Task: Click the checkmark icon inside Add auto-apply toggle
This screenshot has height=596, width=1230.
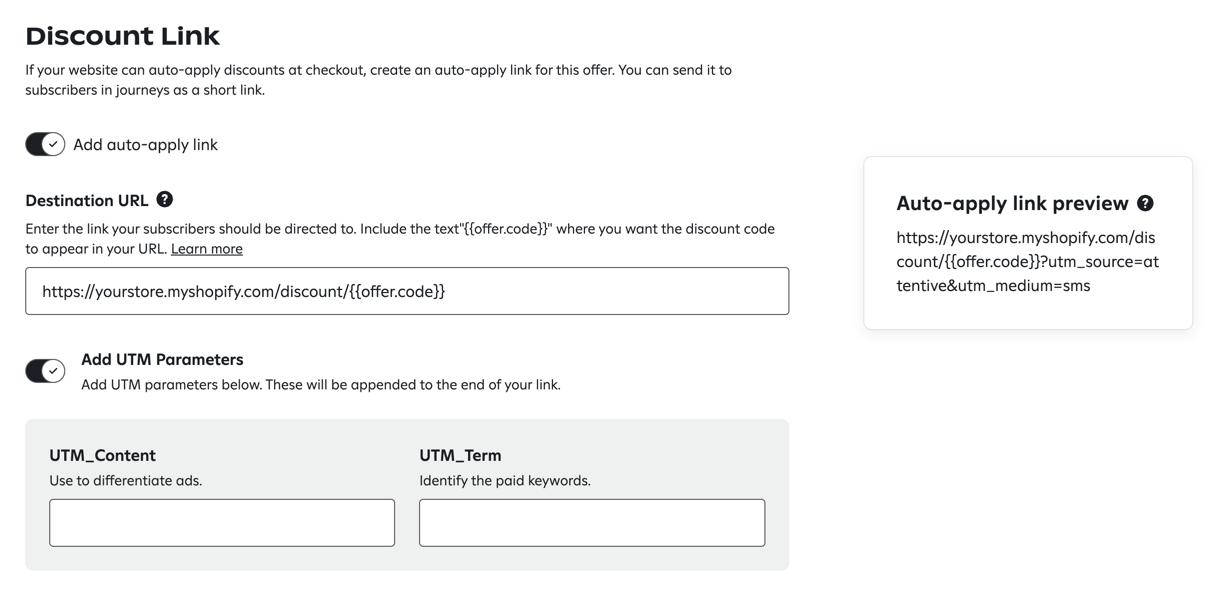Action: (x=53, y=143)
